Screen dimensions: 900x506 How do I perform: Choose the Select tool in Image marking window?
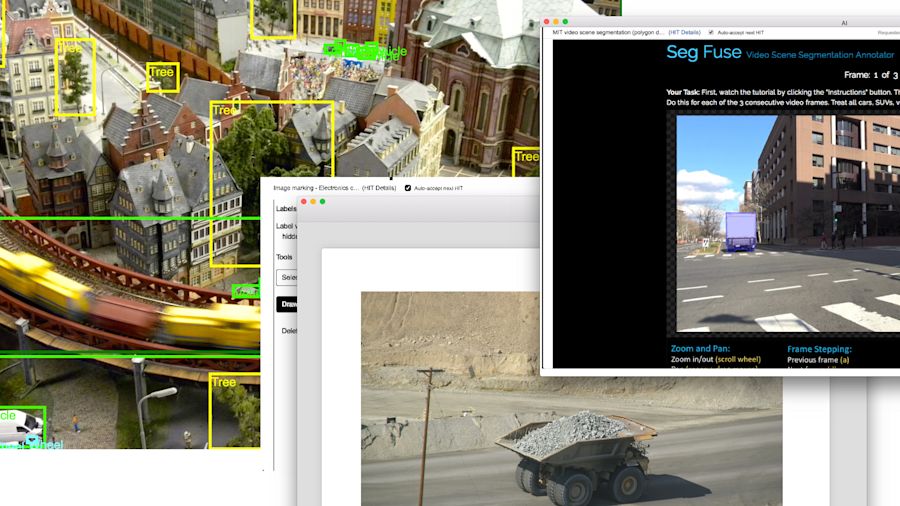286,277
